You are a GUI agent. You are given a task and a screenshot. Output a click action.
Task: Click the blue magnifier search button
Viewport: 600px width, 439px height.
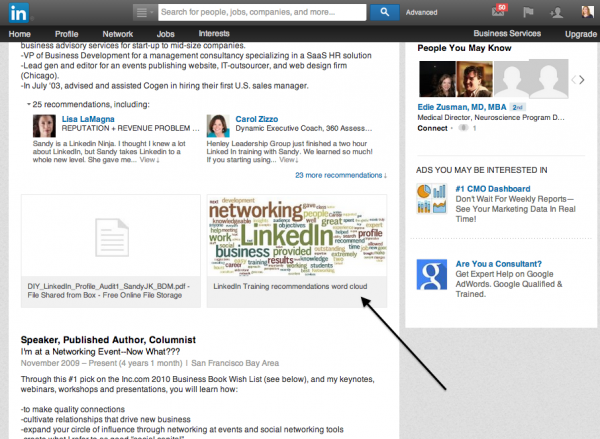(x=385, y=12)
